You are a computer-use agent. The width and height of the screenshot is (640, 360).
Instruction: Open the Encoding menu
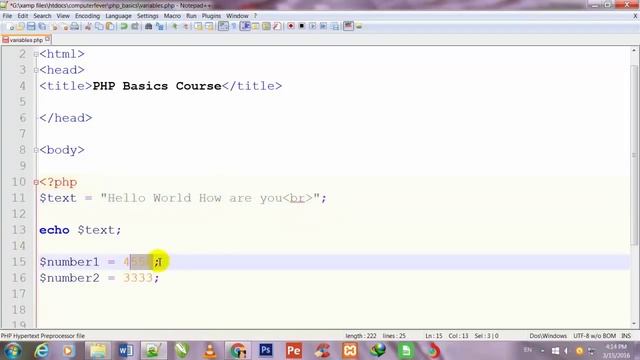tap(87, 16)
